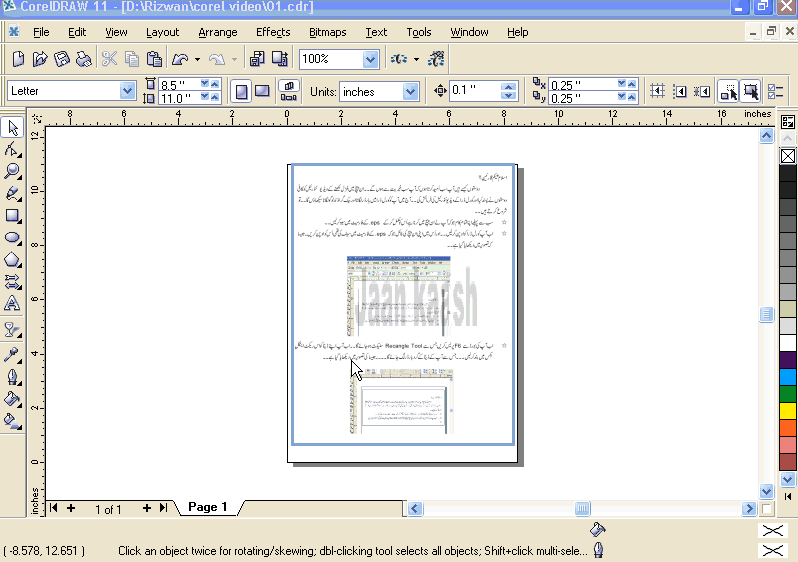
Task: Click the Paste icon
Action: point(154,59)
